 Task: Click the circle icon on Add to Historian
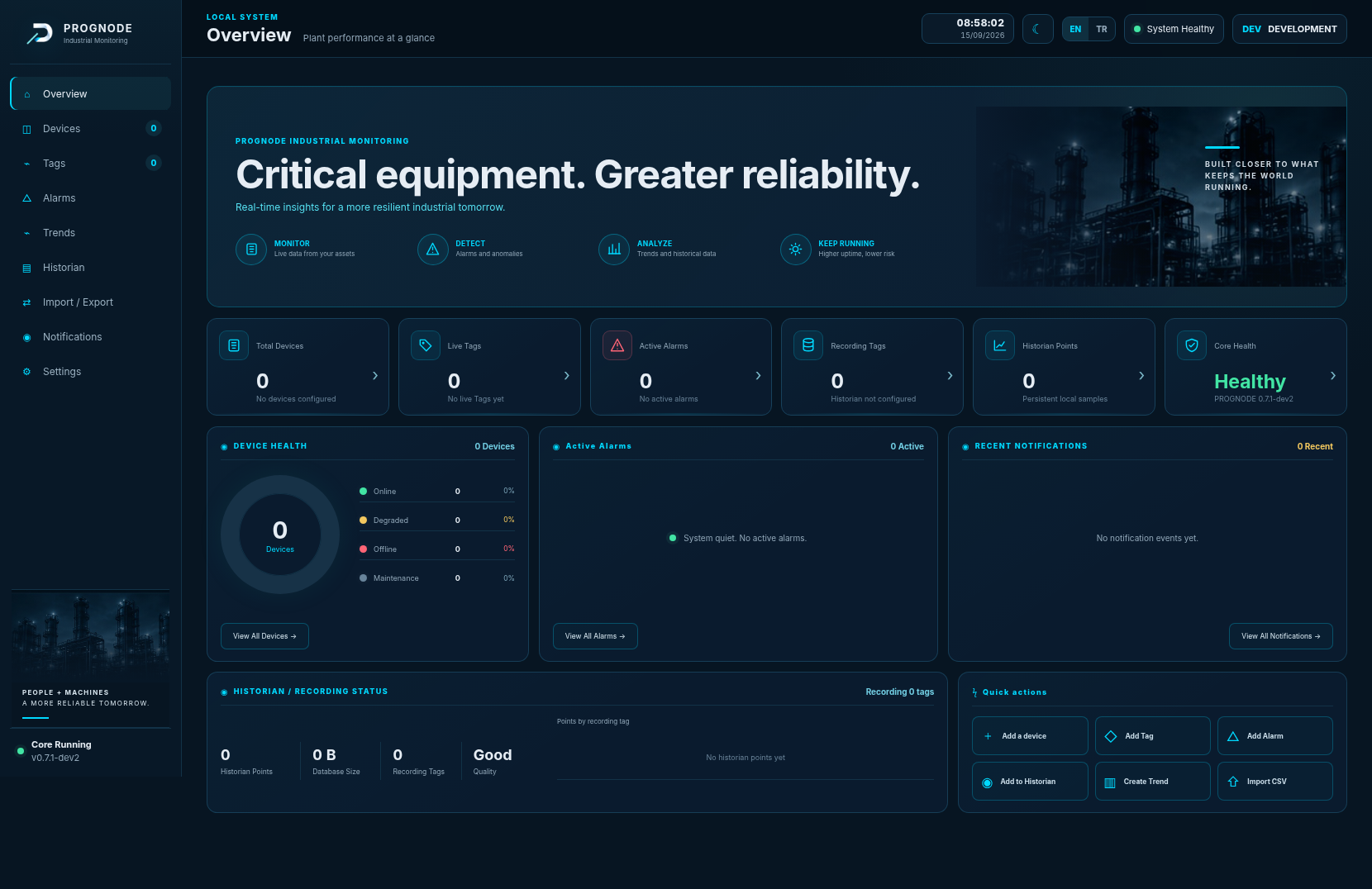[987, 782]
